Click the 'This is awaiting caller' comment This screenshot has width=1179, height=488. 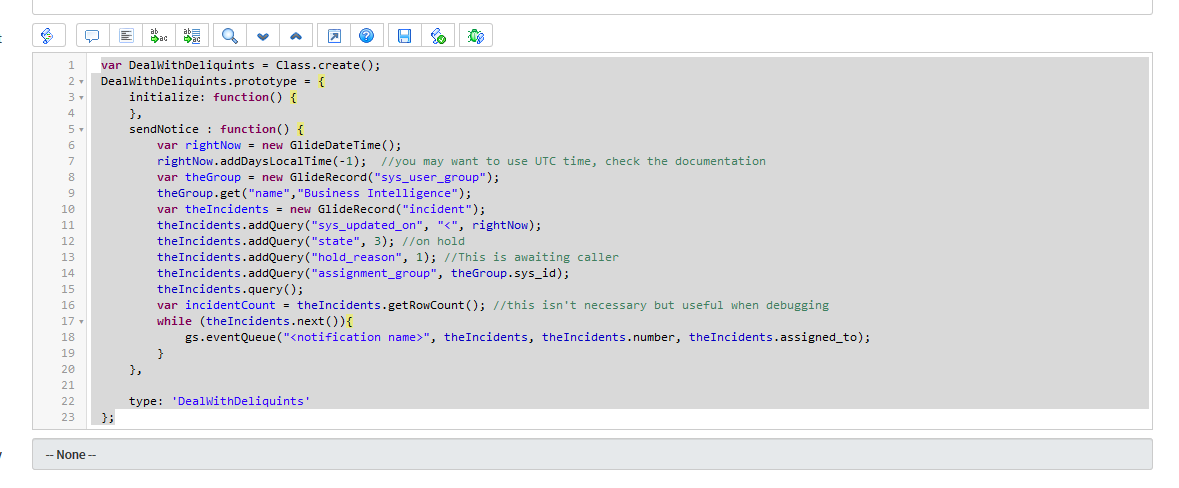[532, 257]
